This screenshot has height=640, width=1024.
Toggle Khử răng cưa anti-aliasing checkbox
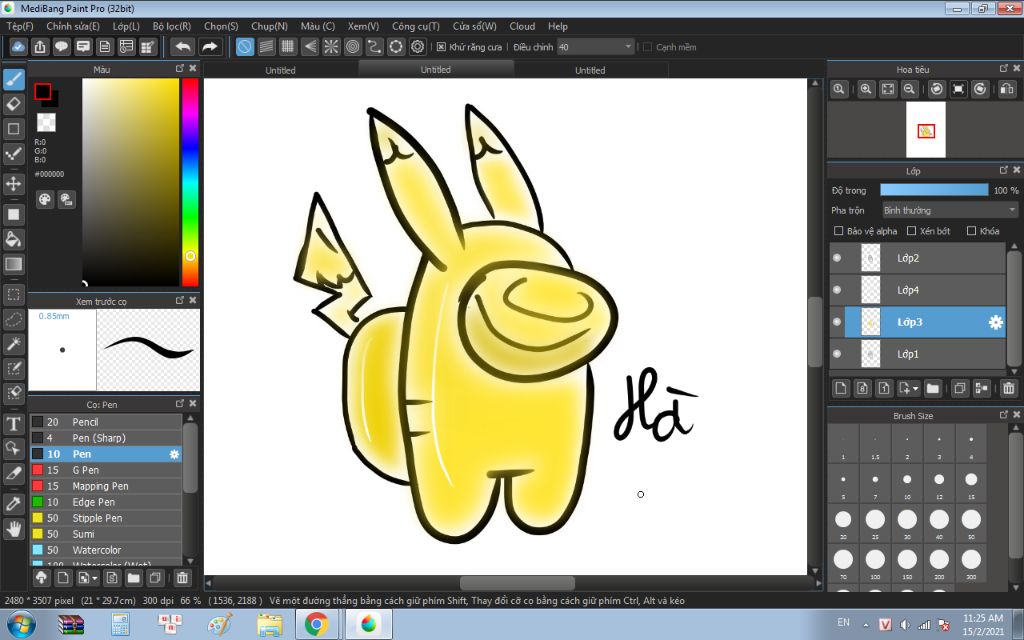(441, 47)
